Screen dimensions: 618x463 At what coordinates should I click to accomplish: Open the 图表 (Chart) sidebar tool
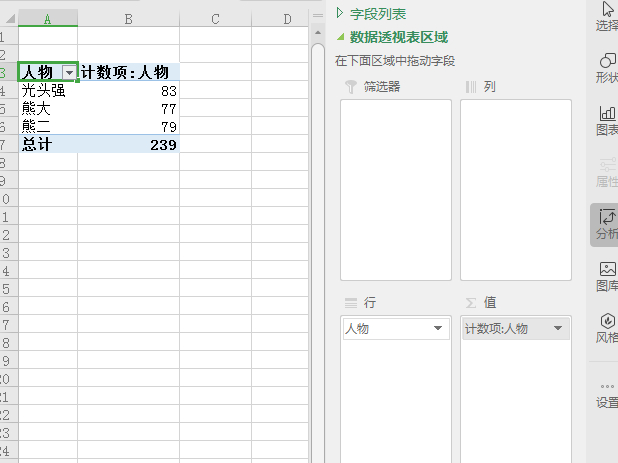click(607, 120)
